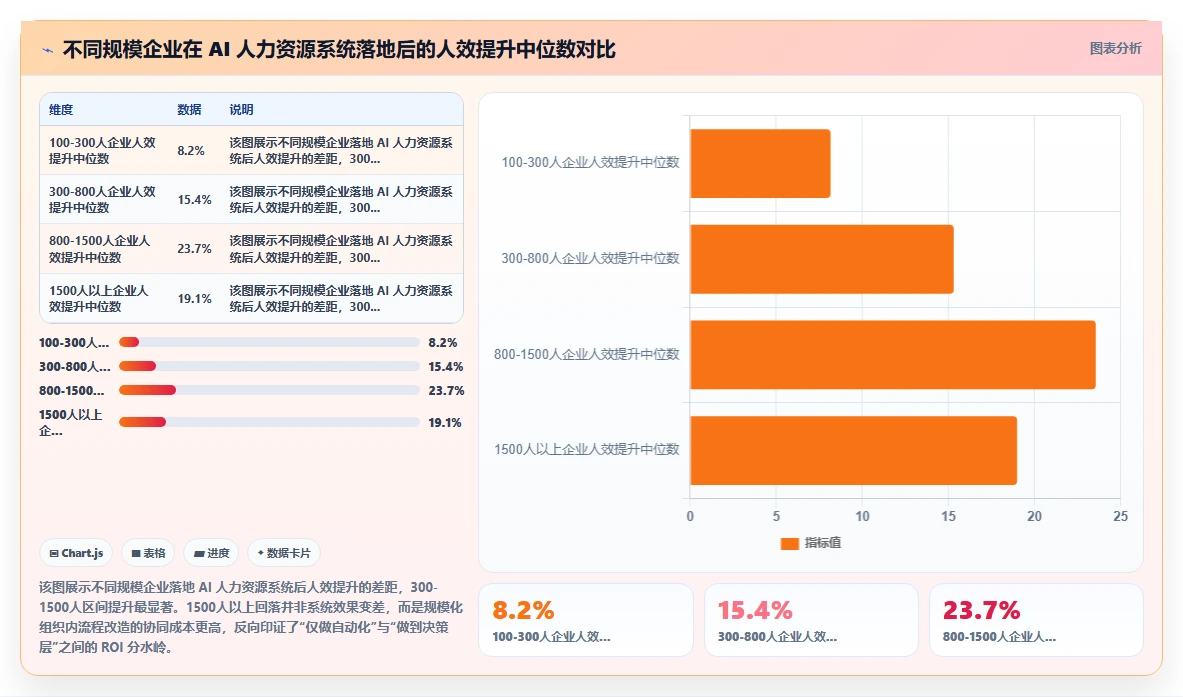Click the 23.7% value in the table

pos(195,249)
